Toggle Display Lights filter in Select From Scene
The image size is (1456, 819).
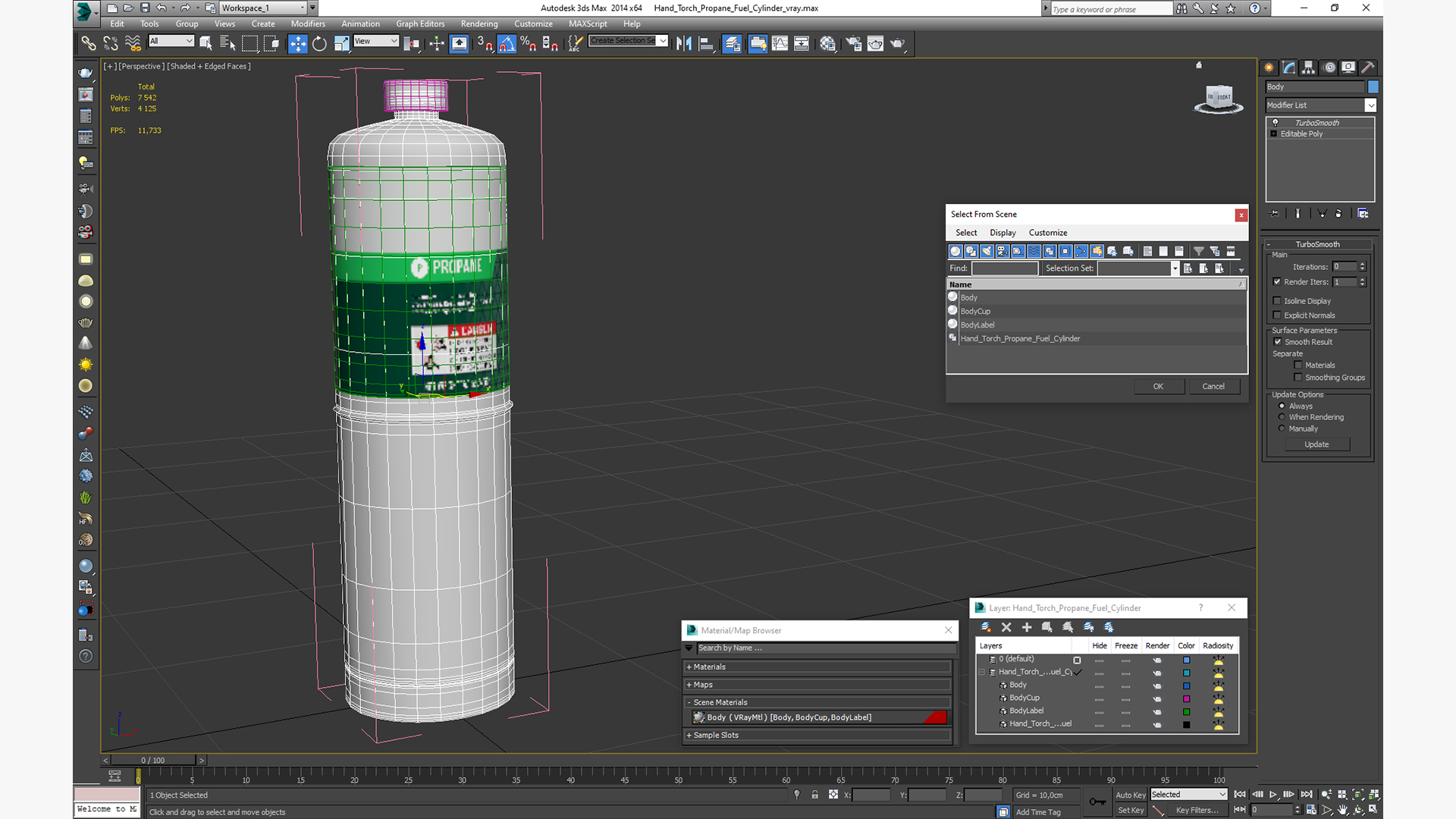[987, 251]
